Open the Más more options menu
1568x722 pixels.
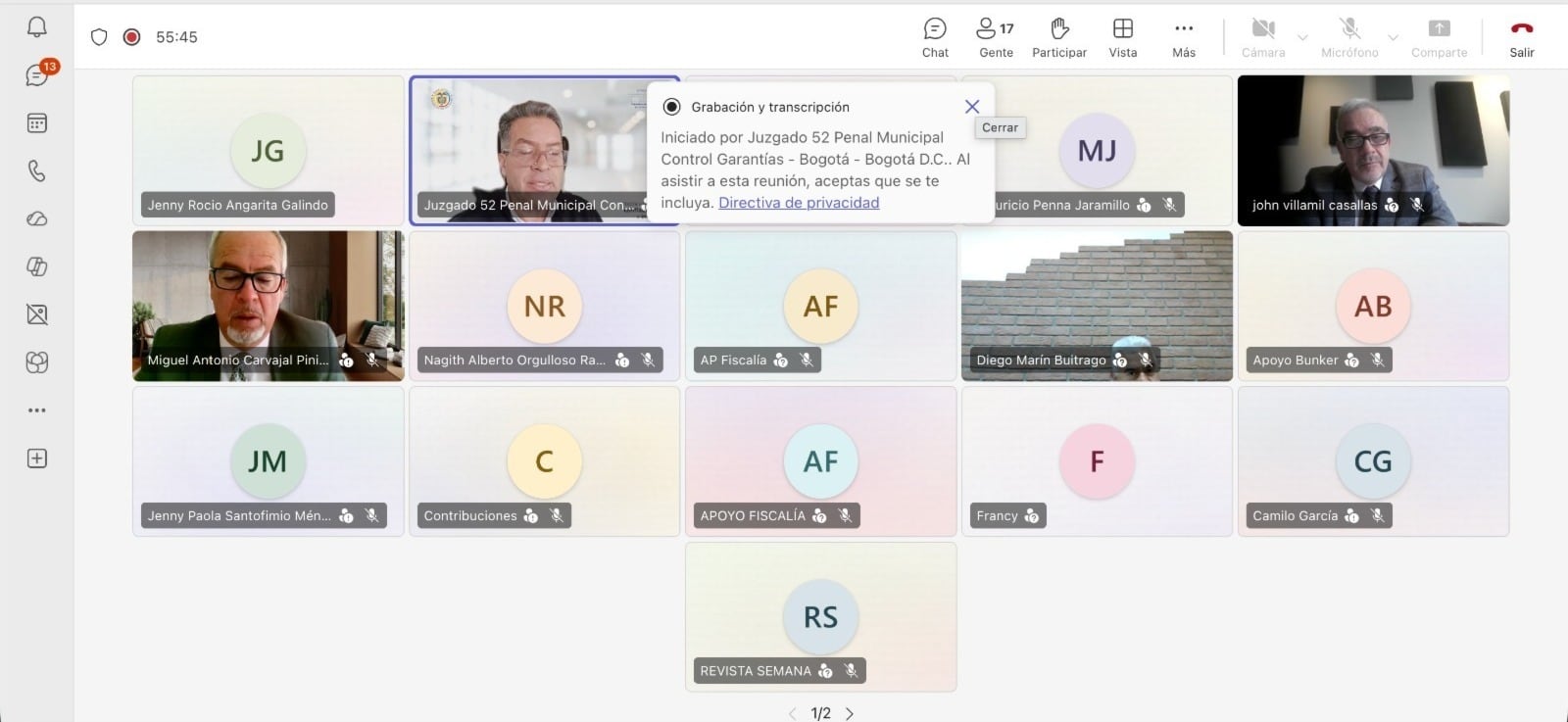pyautogui.click(x=1184, y=38)
